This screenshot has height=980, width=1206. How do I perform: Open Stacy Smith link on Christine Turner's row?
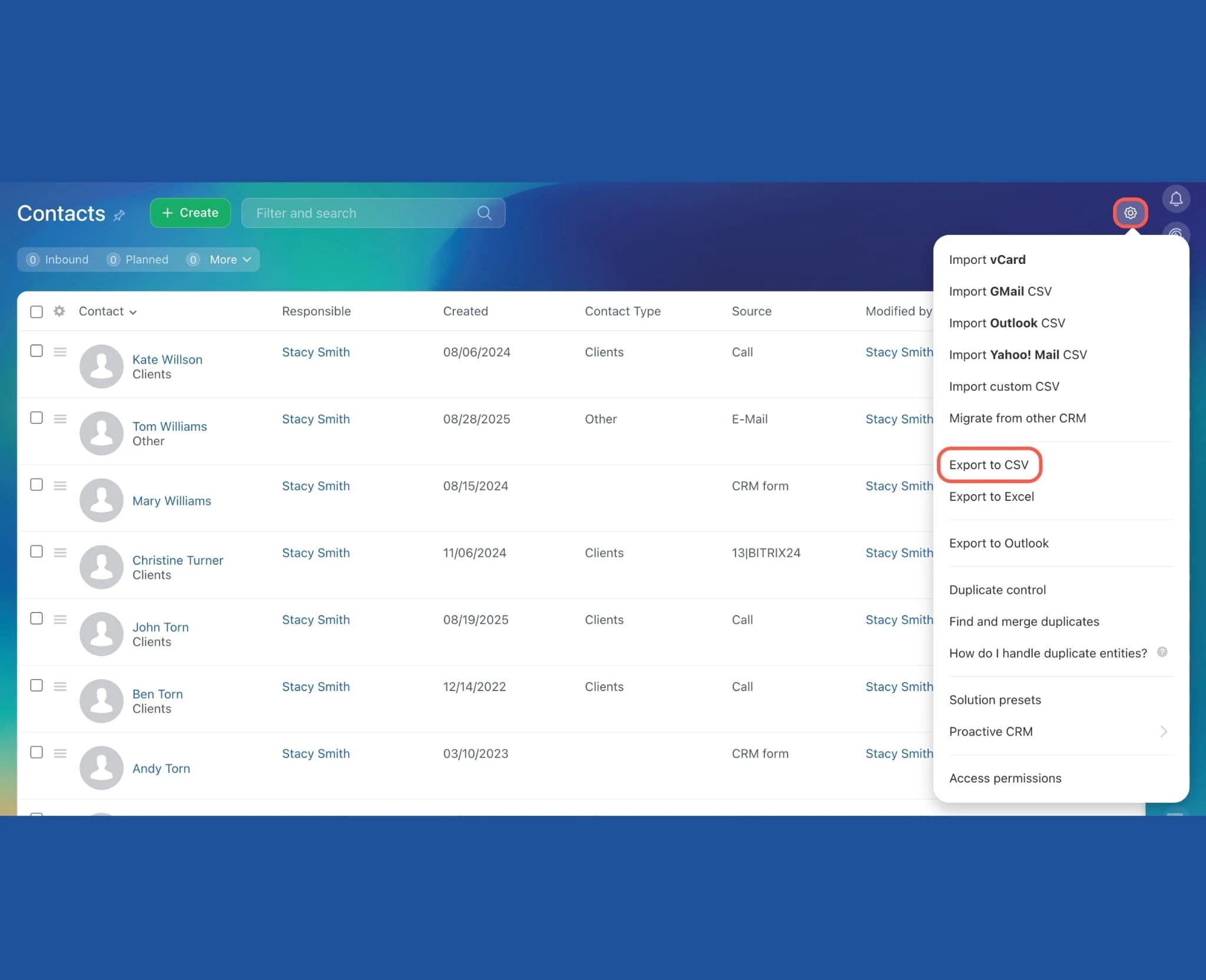[x=316, y=552]
